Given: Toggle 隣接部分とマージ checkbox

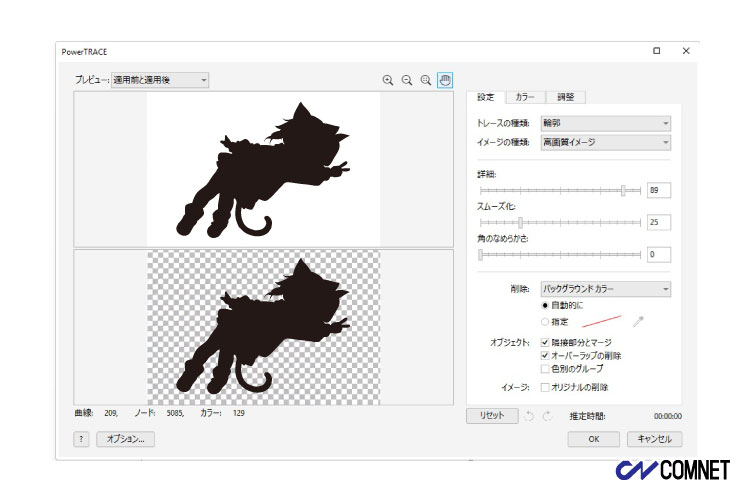Looking at the screenshot, I should [545, 343].
